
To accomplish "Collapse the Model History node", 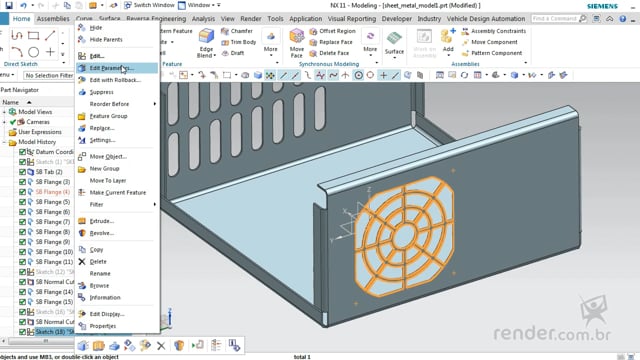I will point(4,142).
